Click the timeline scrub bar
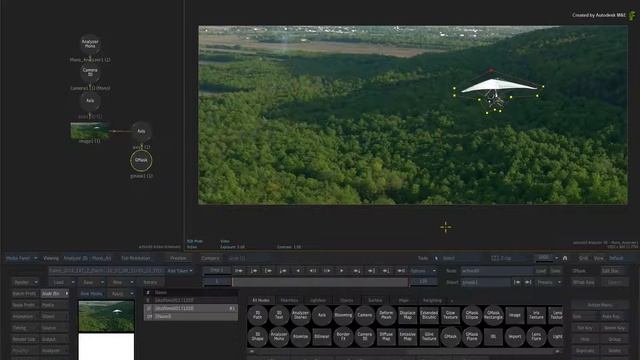Viewport: 640px width, 360px height. [320, 282]
